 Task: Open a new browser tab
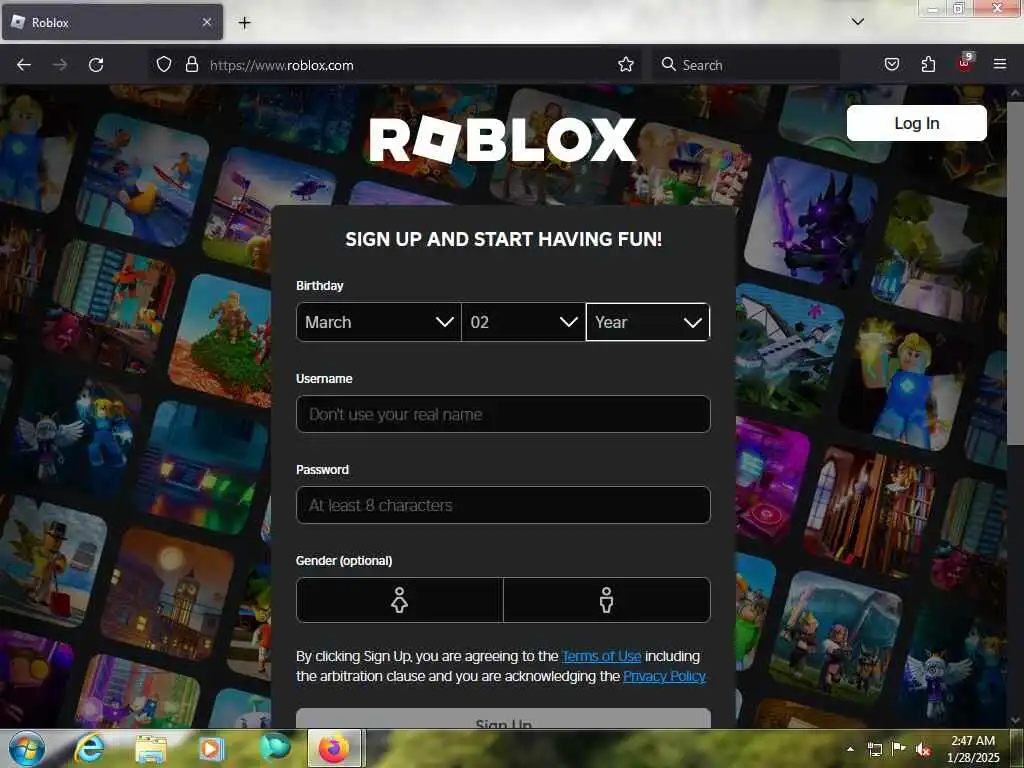pos(244,23)
